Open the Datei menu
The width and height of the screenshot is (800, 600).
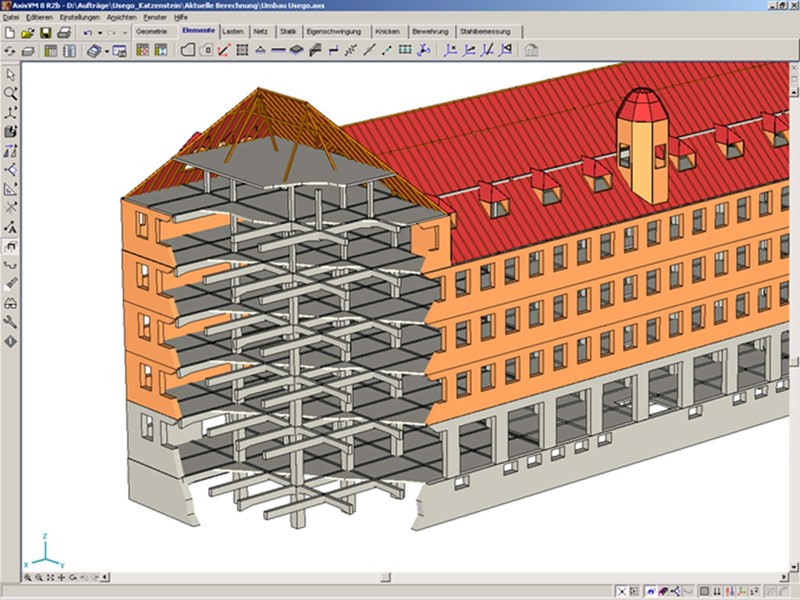(12, 18)
